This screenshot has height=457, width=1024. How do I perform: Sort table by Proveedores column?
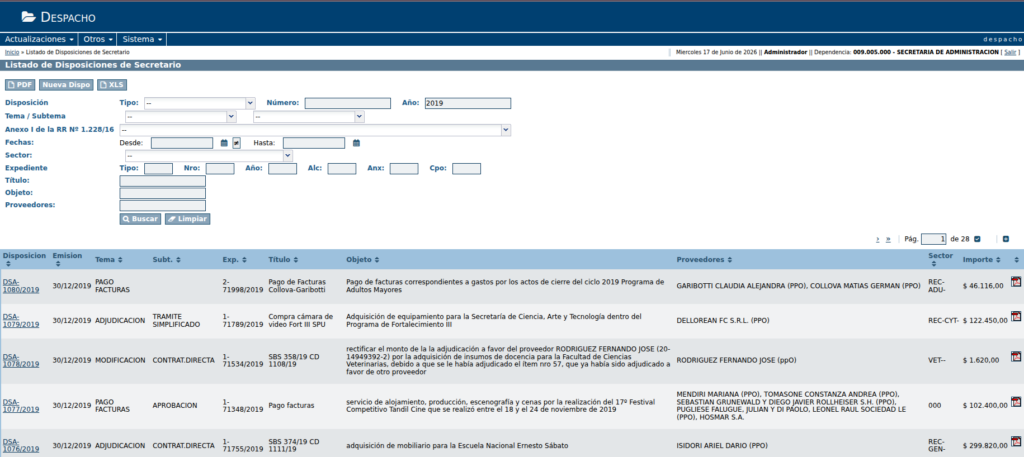click(729, 260)
